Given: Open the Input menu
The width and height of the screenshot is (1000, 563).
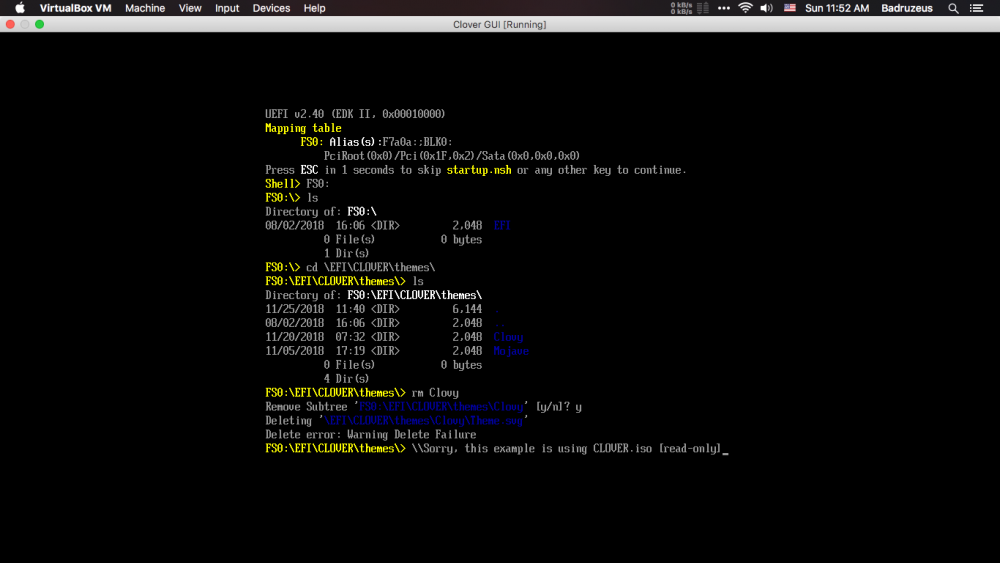Looking at the screenshot, I should [x=226, y=8].
